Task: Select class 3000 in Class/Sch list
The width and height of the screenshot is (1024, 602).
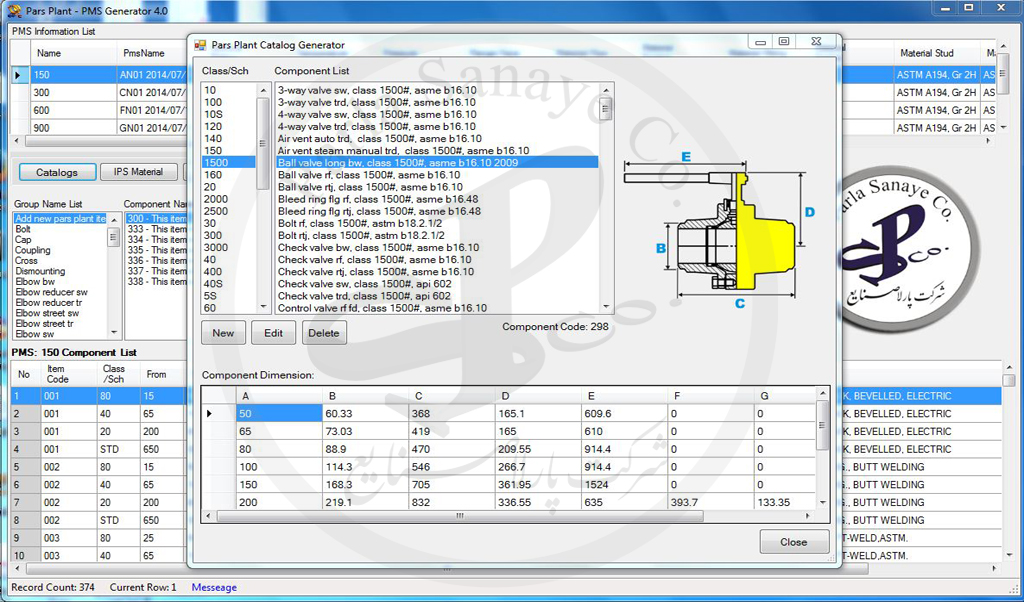Action: coord(229,247)
